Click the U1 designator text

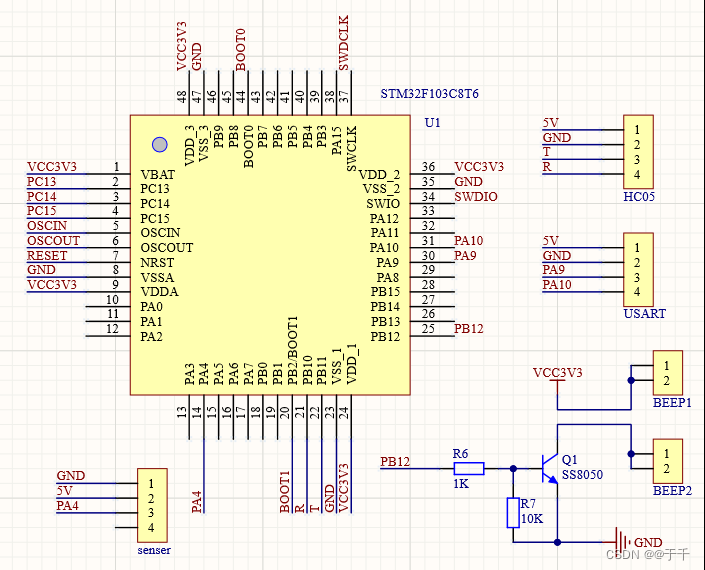click(433, 123)
